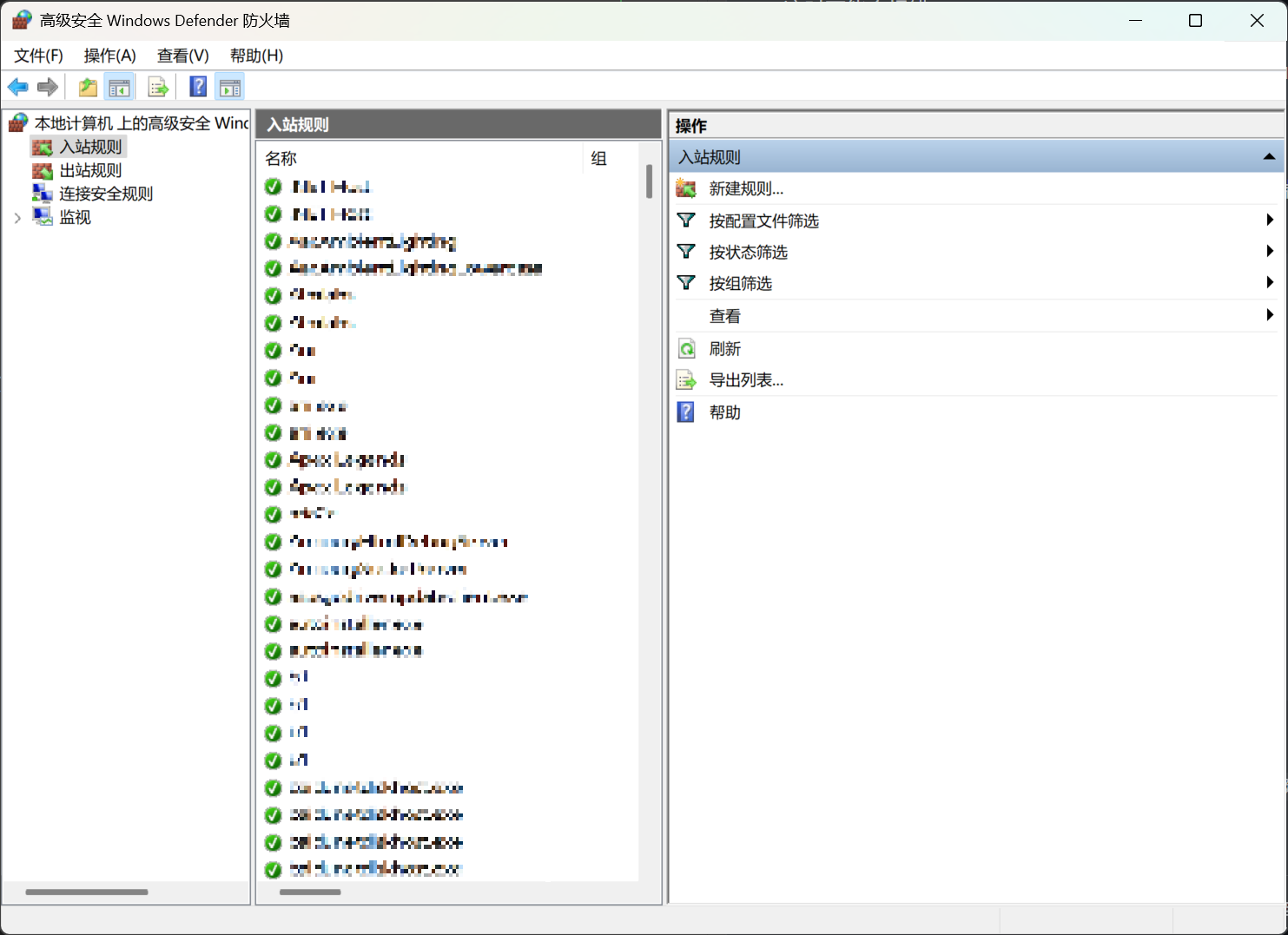The width and height of the screenshot is (1288, 935).
Task: Toggle the action pane toolbar icon
Action: (229, 87)
